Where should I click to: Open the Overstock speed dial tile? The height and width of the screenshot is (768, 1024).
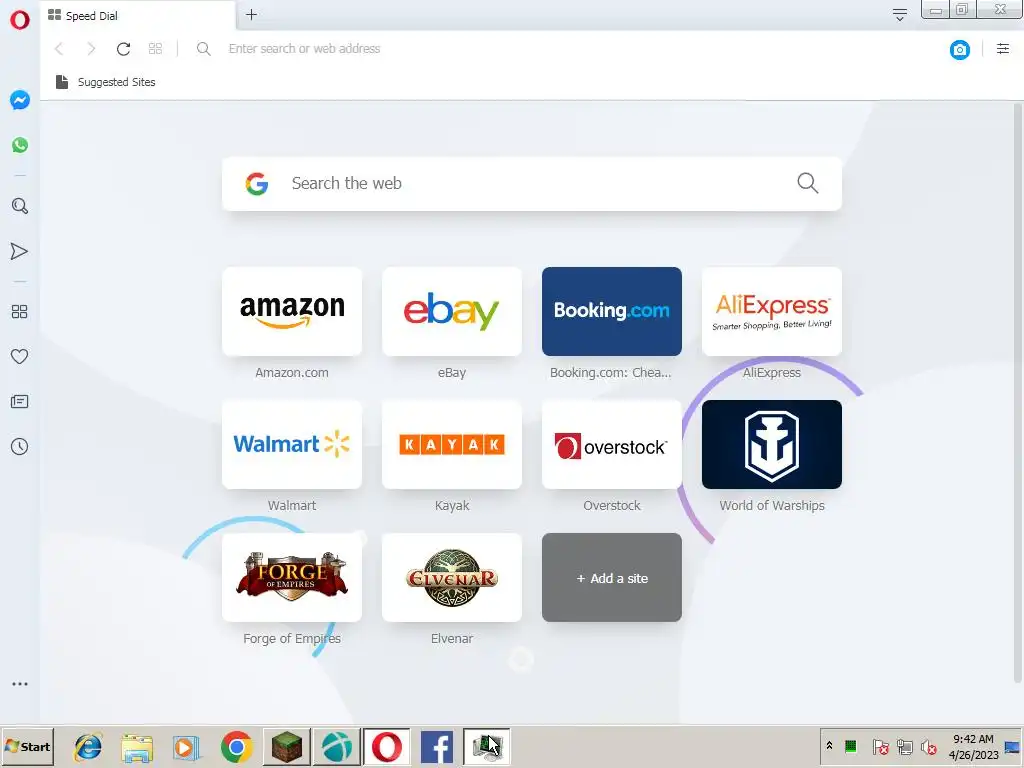point(612,444)
